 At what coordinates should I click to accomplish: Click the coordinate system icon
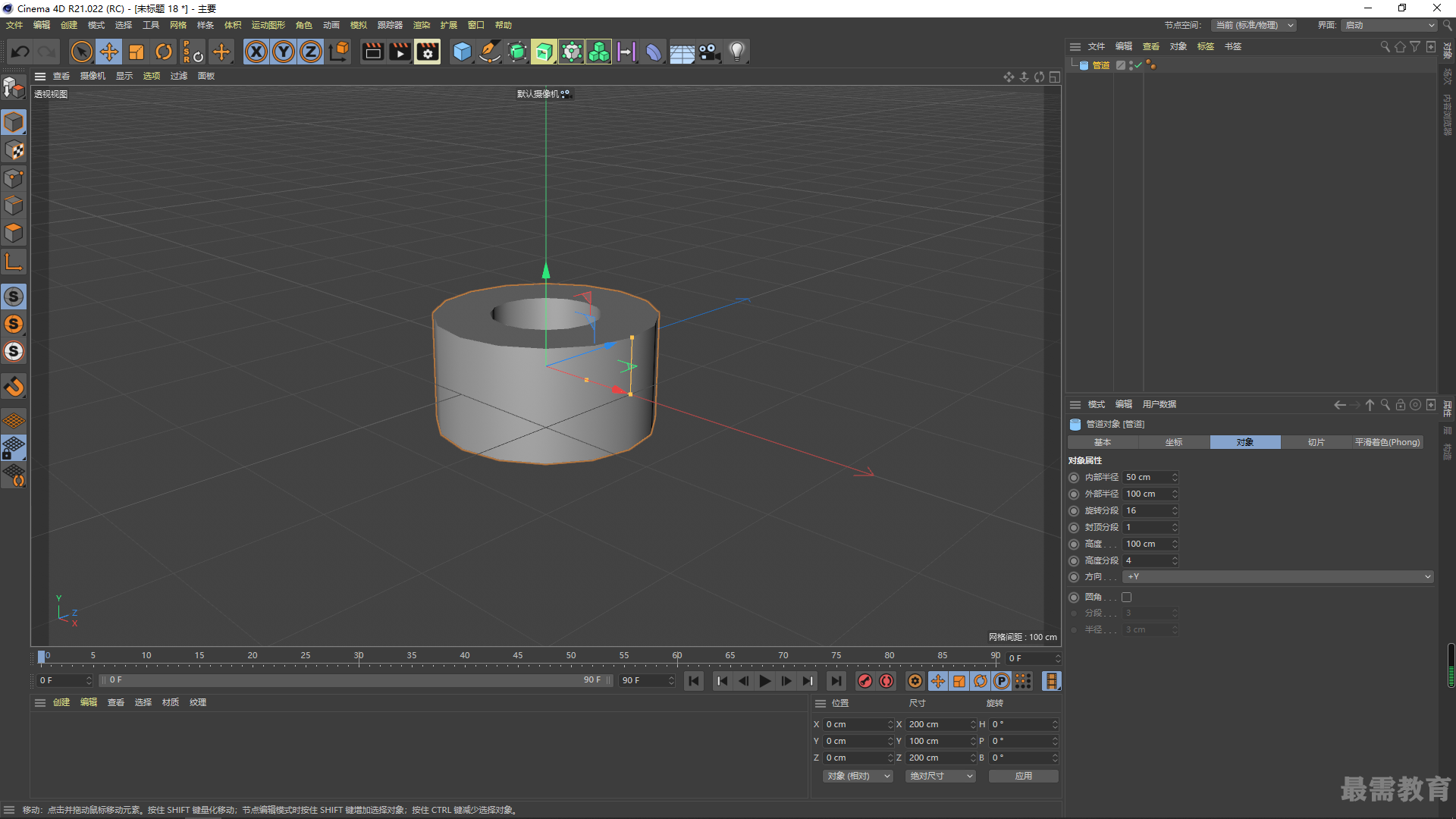(340, 52)
